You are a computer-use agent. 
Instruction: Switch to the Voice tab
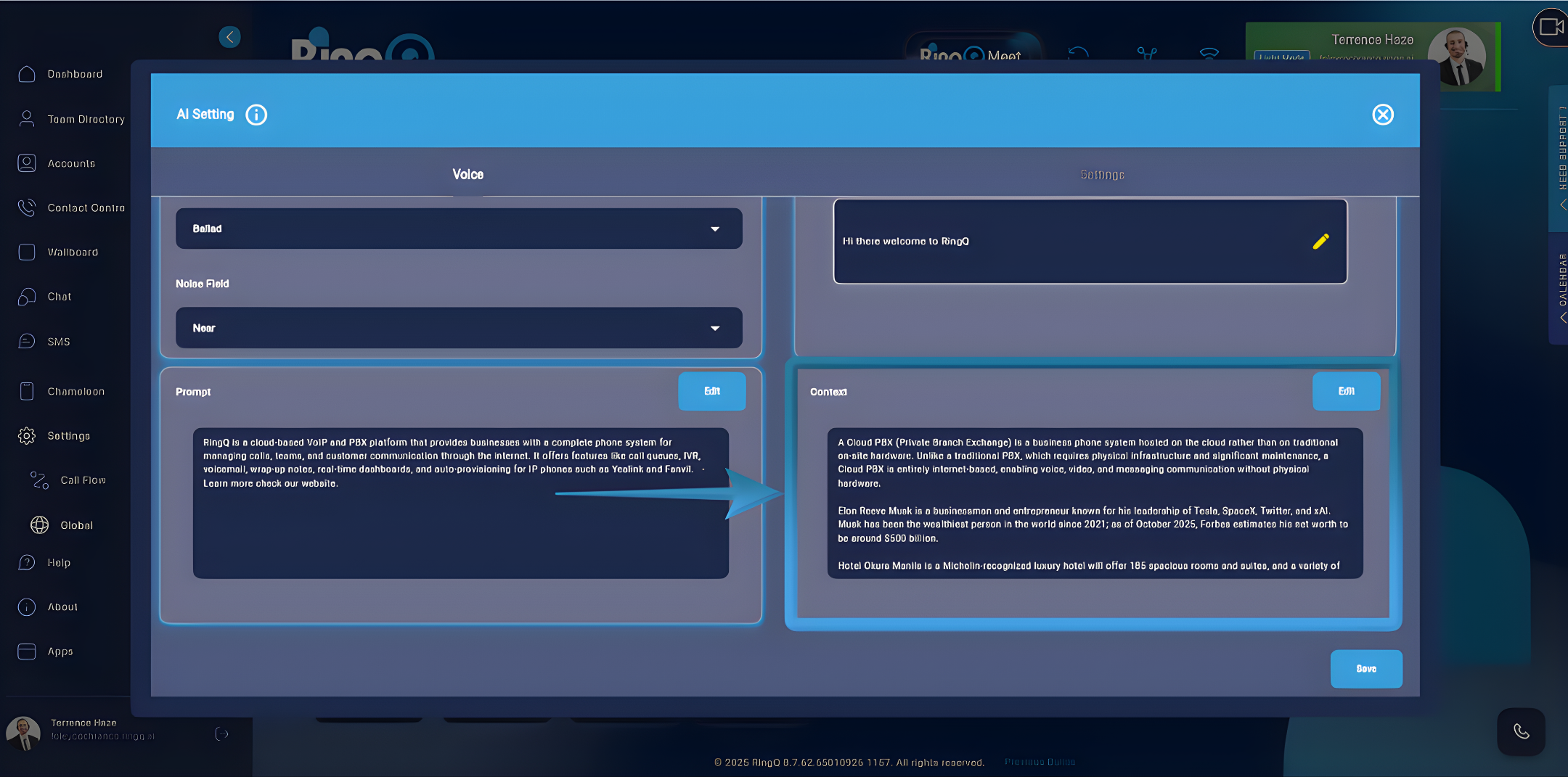click(x=467, y=174)
